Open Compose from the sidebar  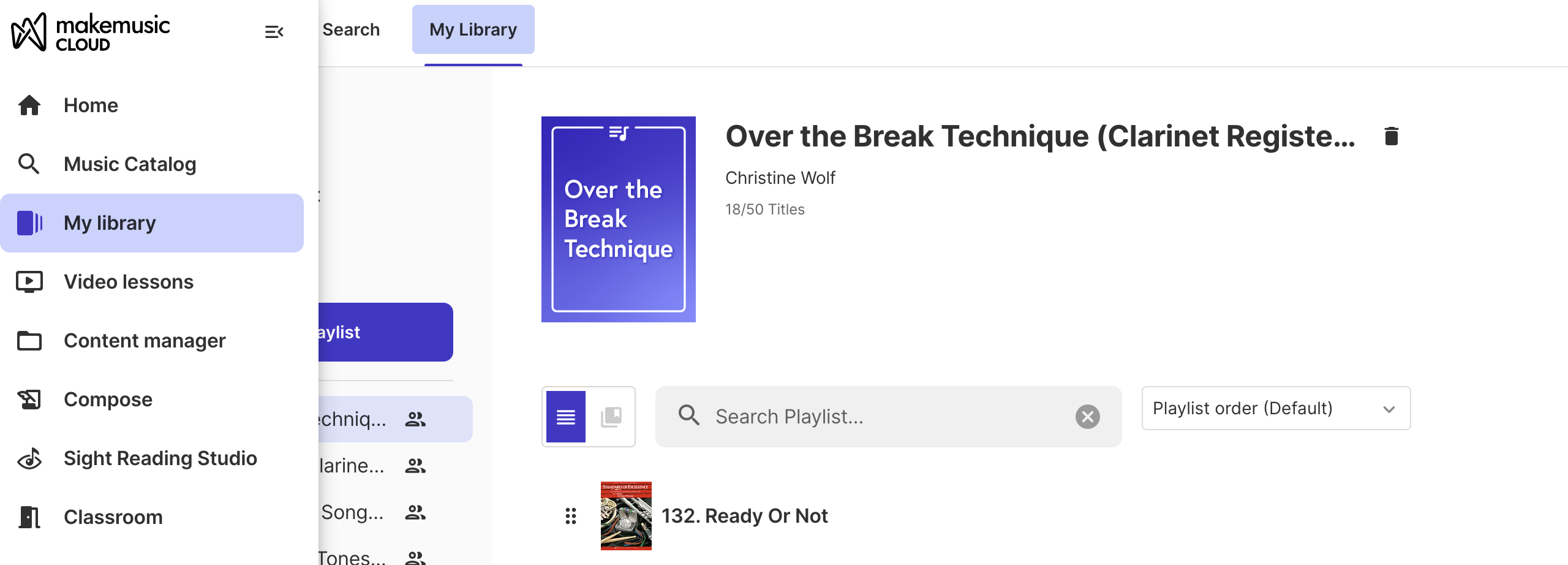pyautogui.click(x=108, y=400)
